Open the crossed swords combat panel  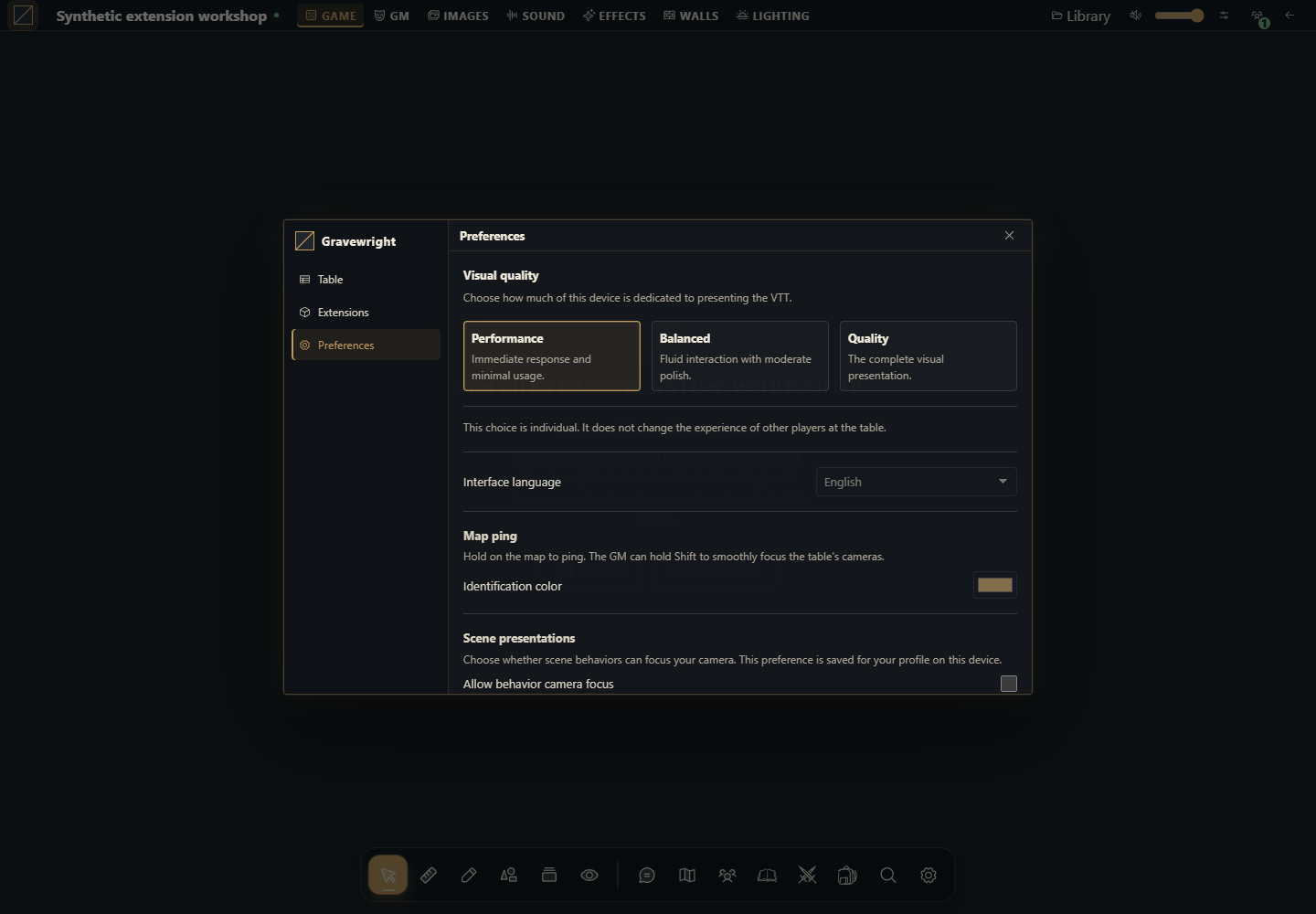tap(808, 875)
